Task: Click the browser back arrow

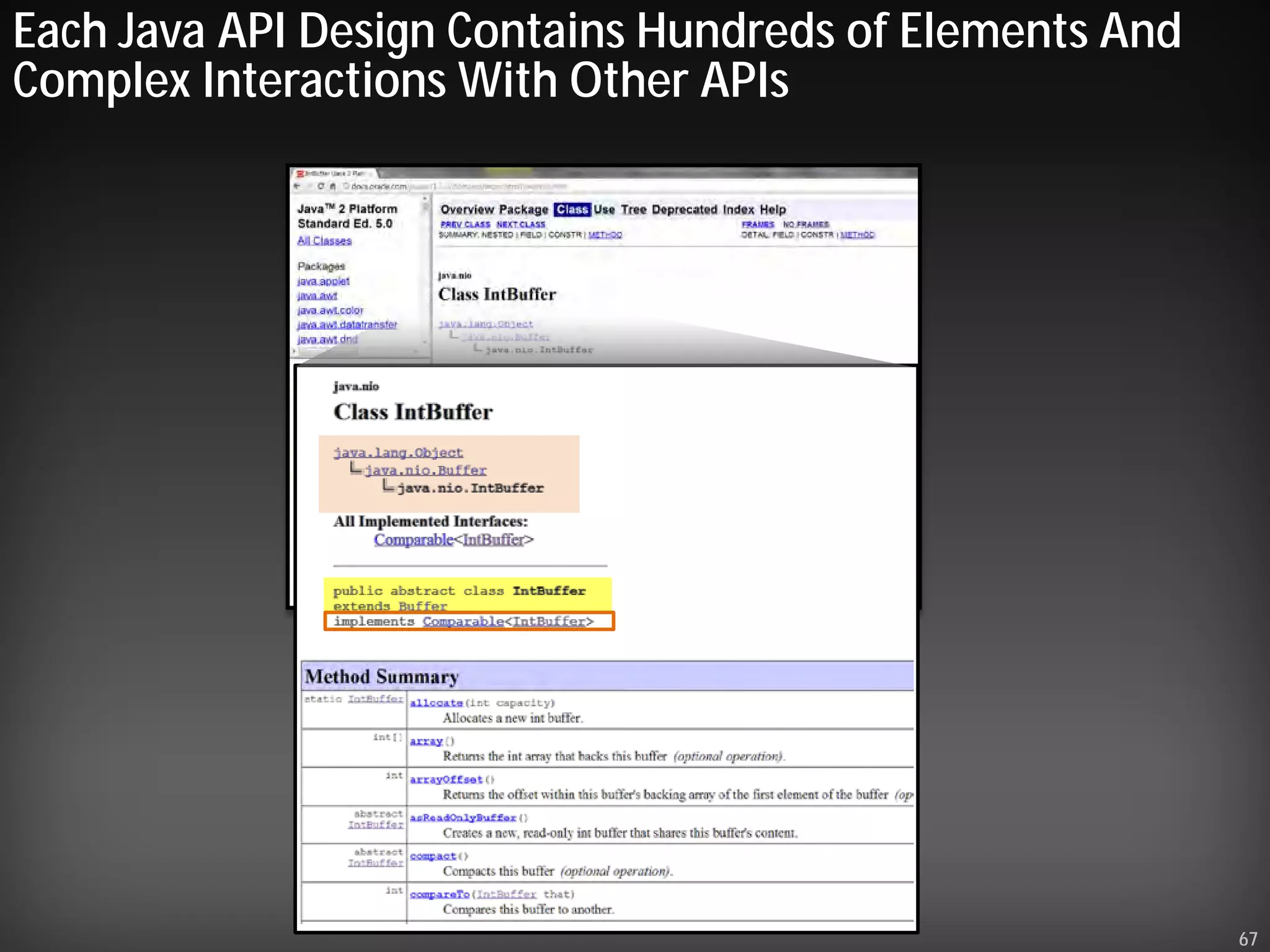Action: coord(297,186)
